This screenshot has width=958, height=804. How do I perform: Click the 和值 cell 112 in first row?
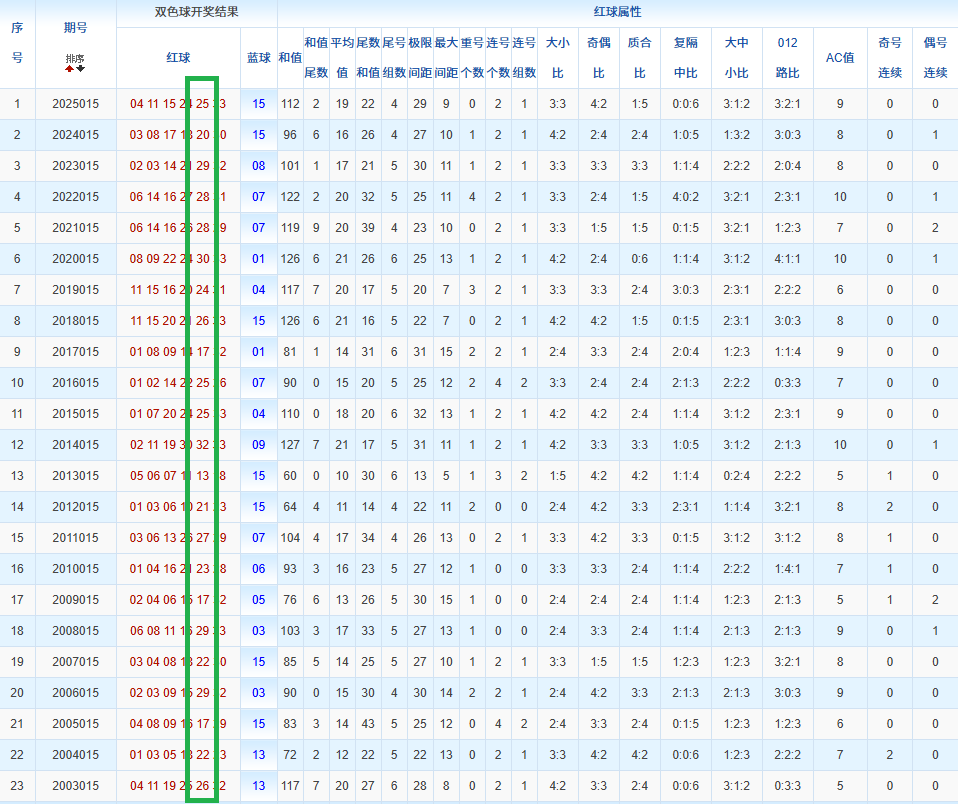[290, 104]
